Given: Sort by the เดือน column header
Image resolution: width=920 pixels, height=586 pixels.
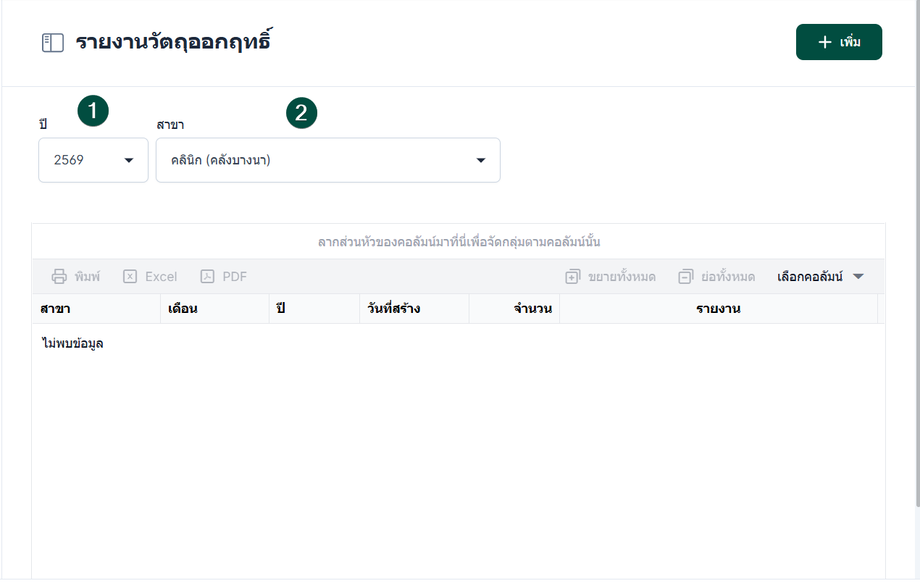Looking at the screenshot, I should pos(182,309).
